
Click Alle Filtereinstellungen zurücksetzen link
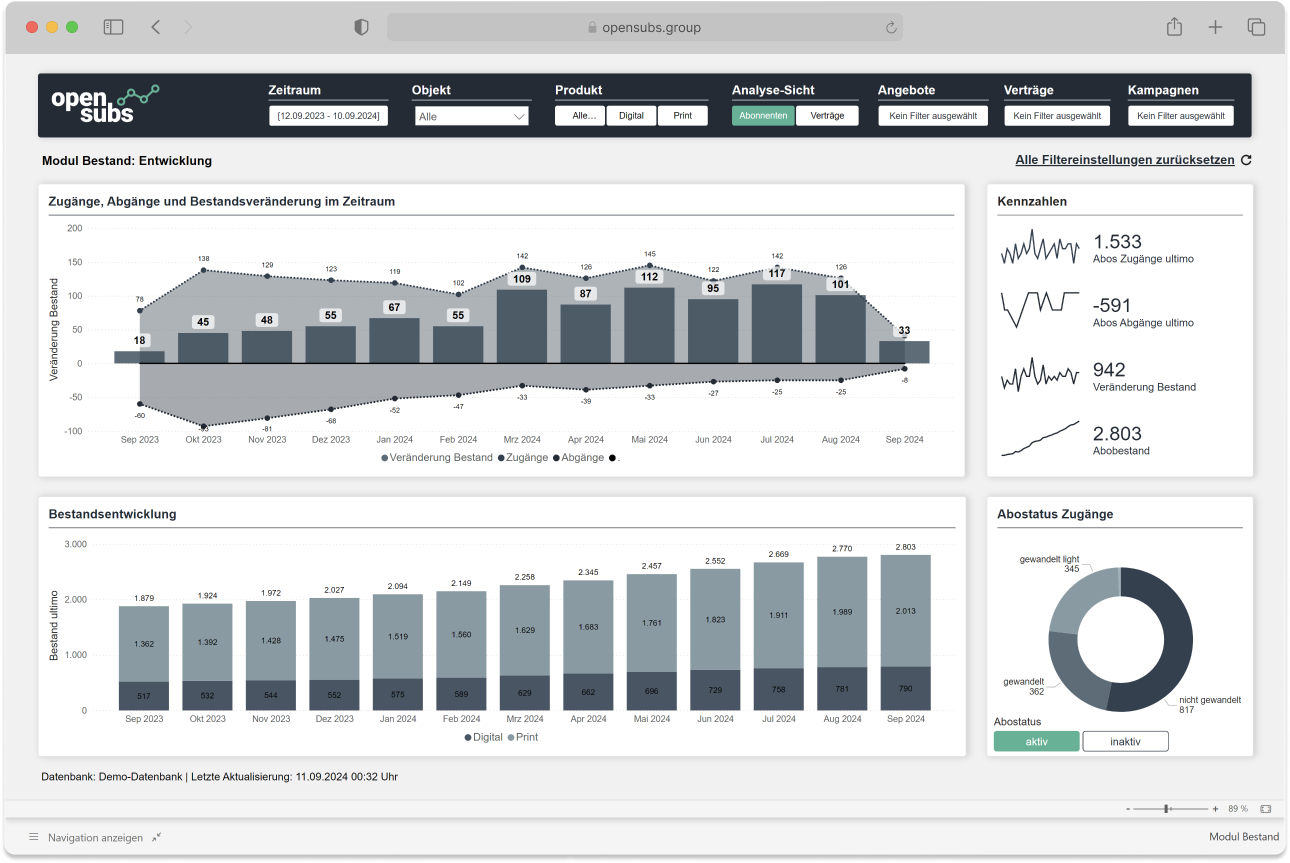point(1125,160)
